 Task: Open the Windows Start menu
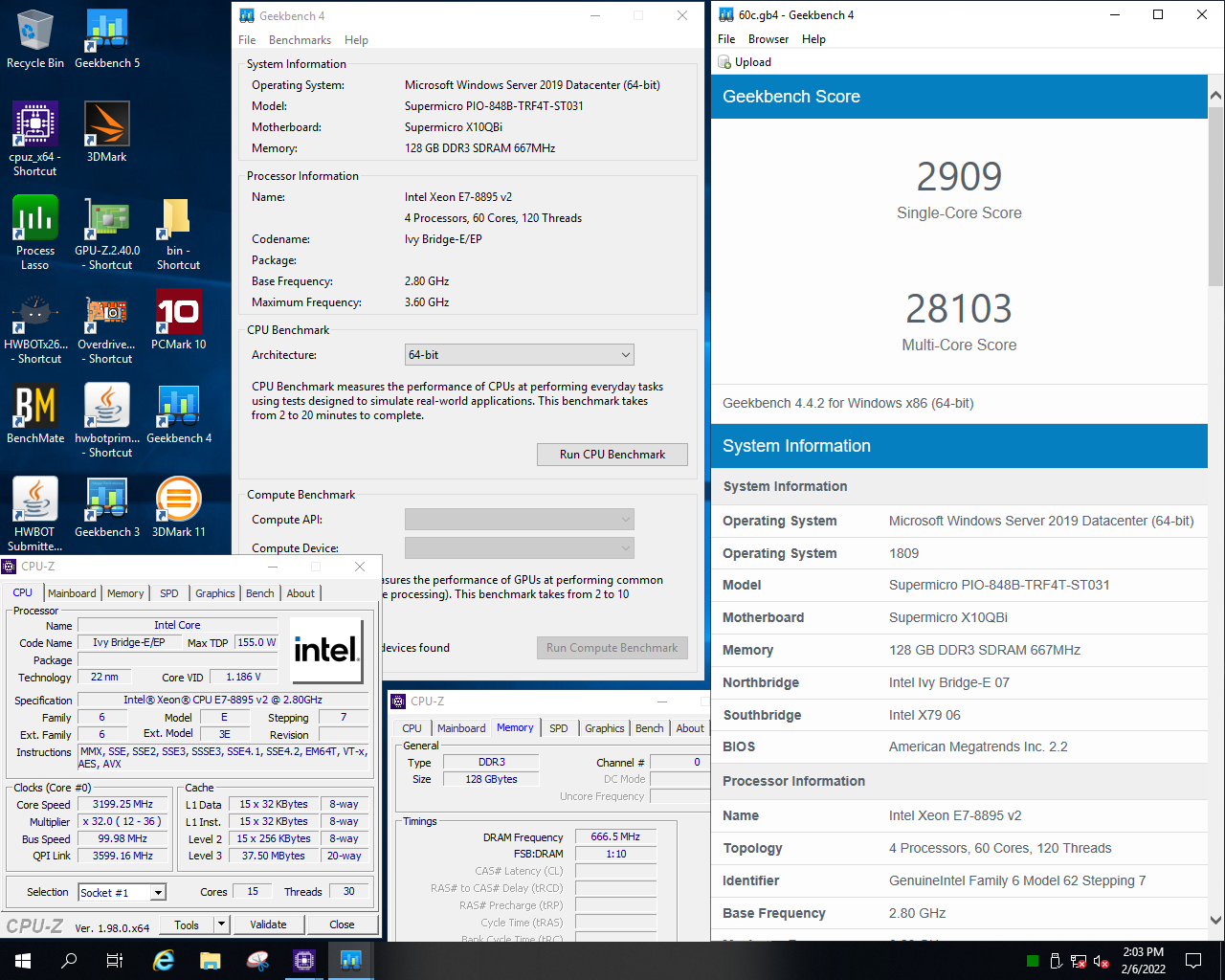click(23, 961)
